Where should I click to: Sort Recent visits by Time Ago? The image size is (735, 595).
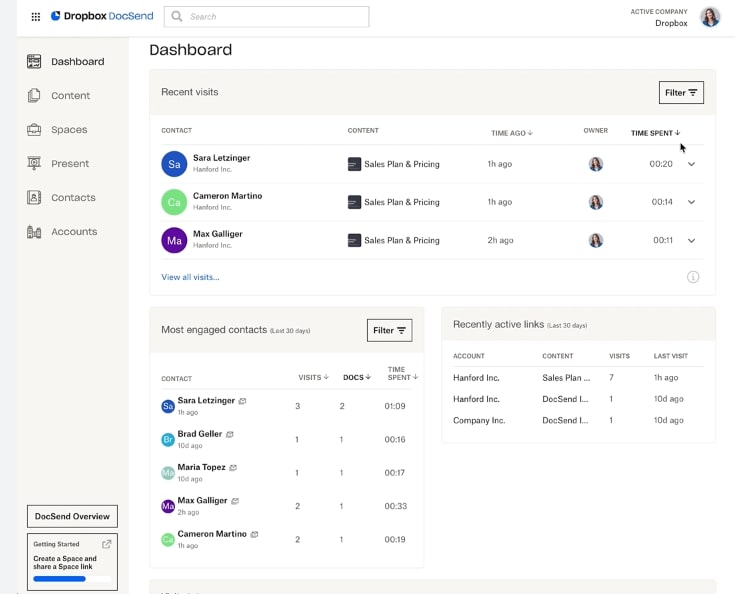[x=511, y=133]
